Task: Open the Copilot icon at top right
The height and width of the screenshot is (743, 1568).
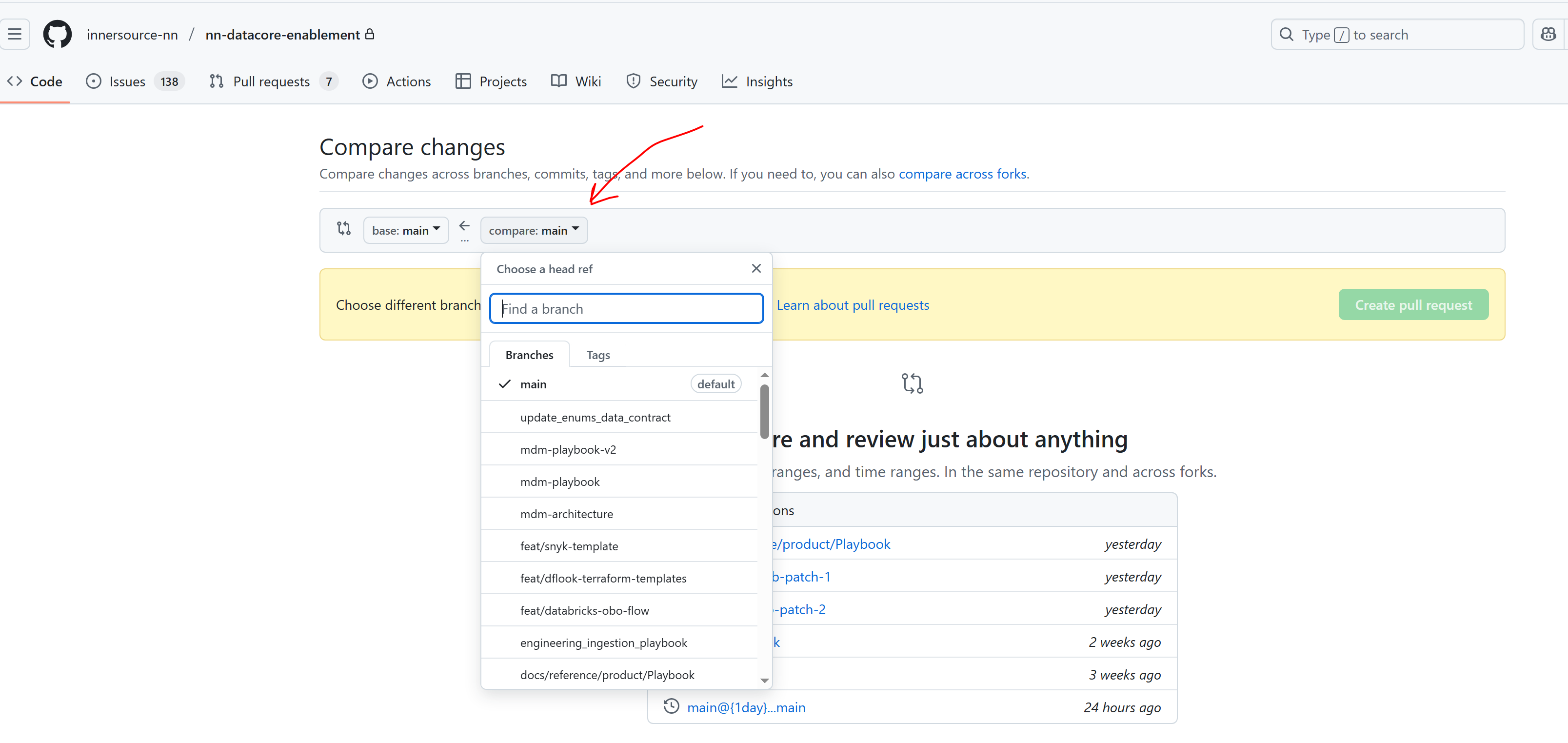Action: click(1548, 34)
